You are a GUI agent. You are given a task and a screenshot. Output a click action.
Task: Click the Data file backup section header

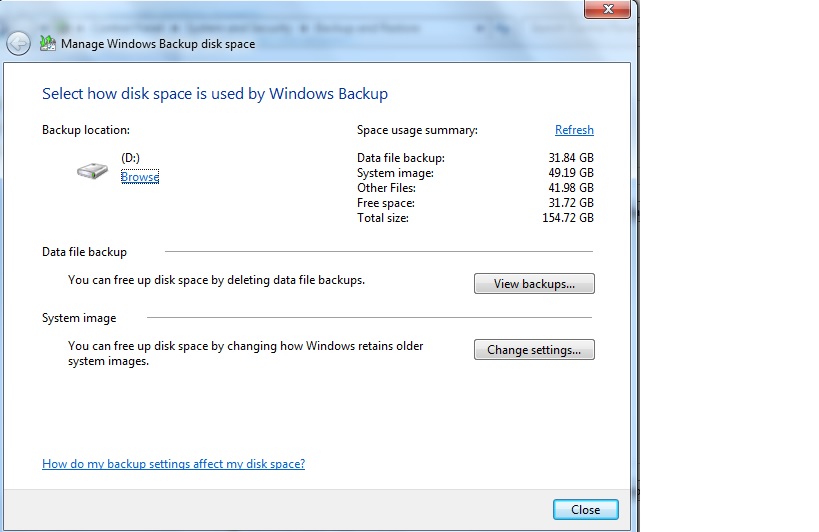click(84, 252)
